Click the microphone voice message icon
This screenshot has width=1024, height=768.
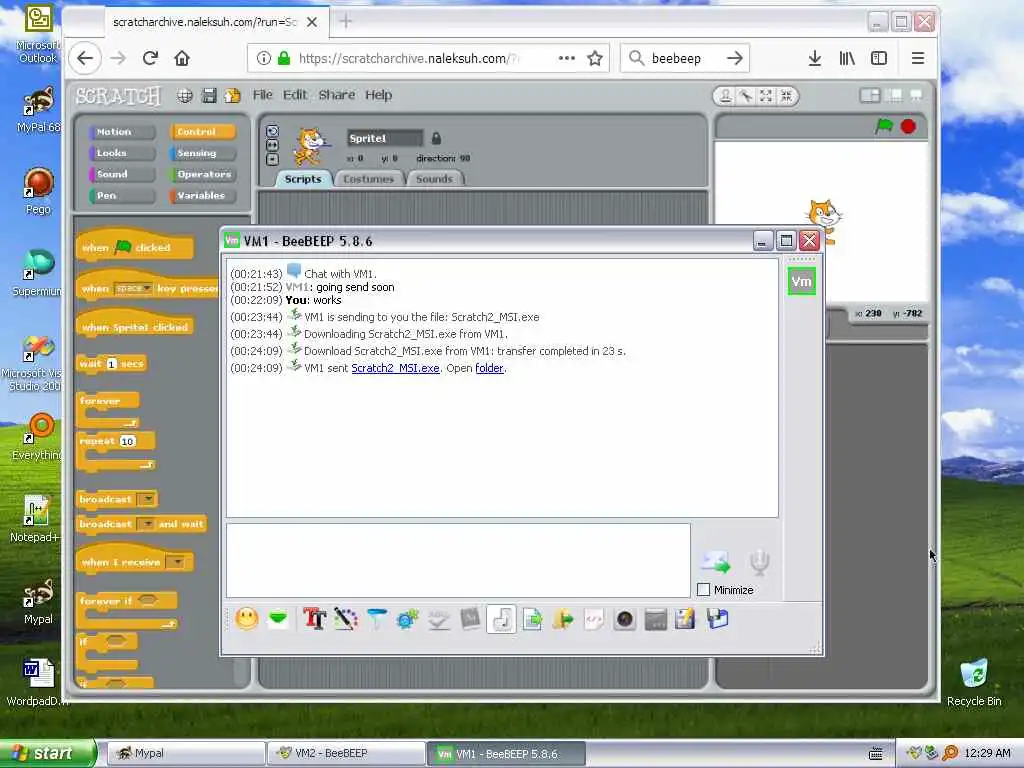759,562
